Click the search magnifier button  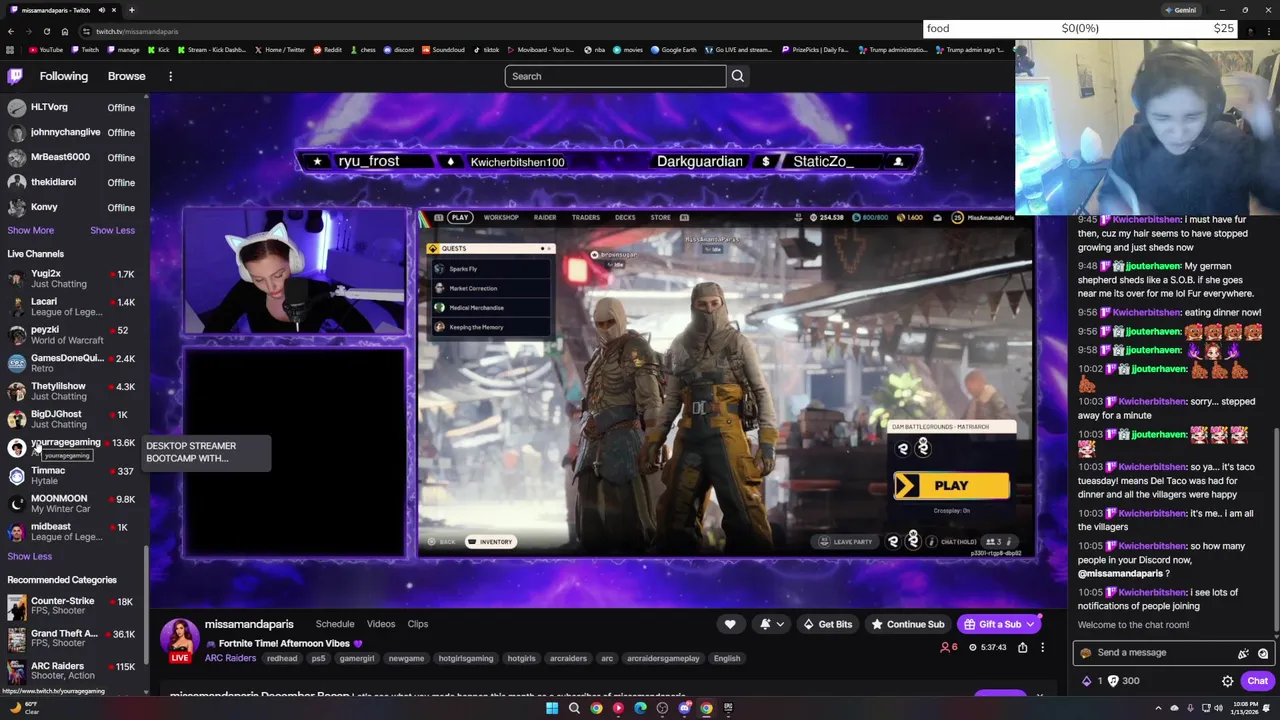(737, 76)
